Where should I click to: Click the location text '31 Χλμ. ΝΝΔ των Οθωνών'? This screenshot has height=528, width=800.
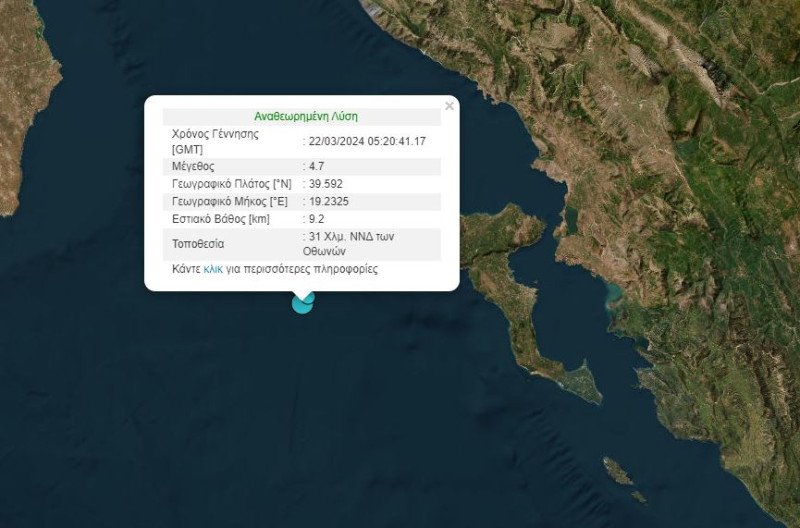[x=350, y=244]
